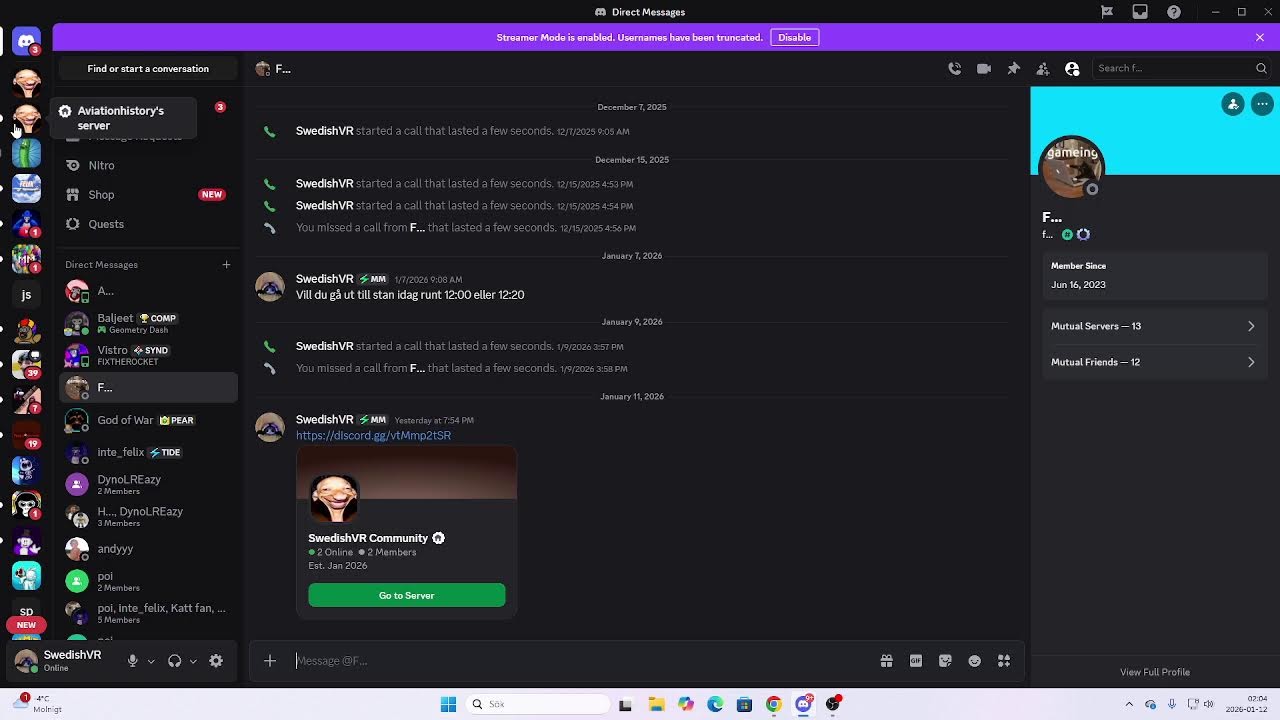This screenshot has height=720, width=1280.
Task: Click the plus attachment button in message bar
Action: 270,661
